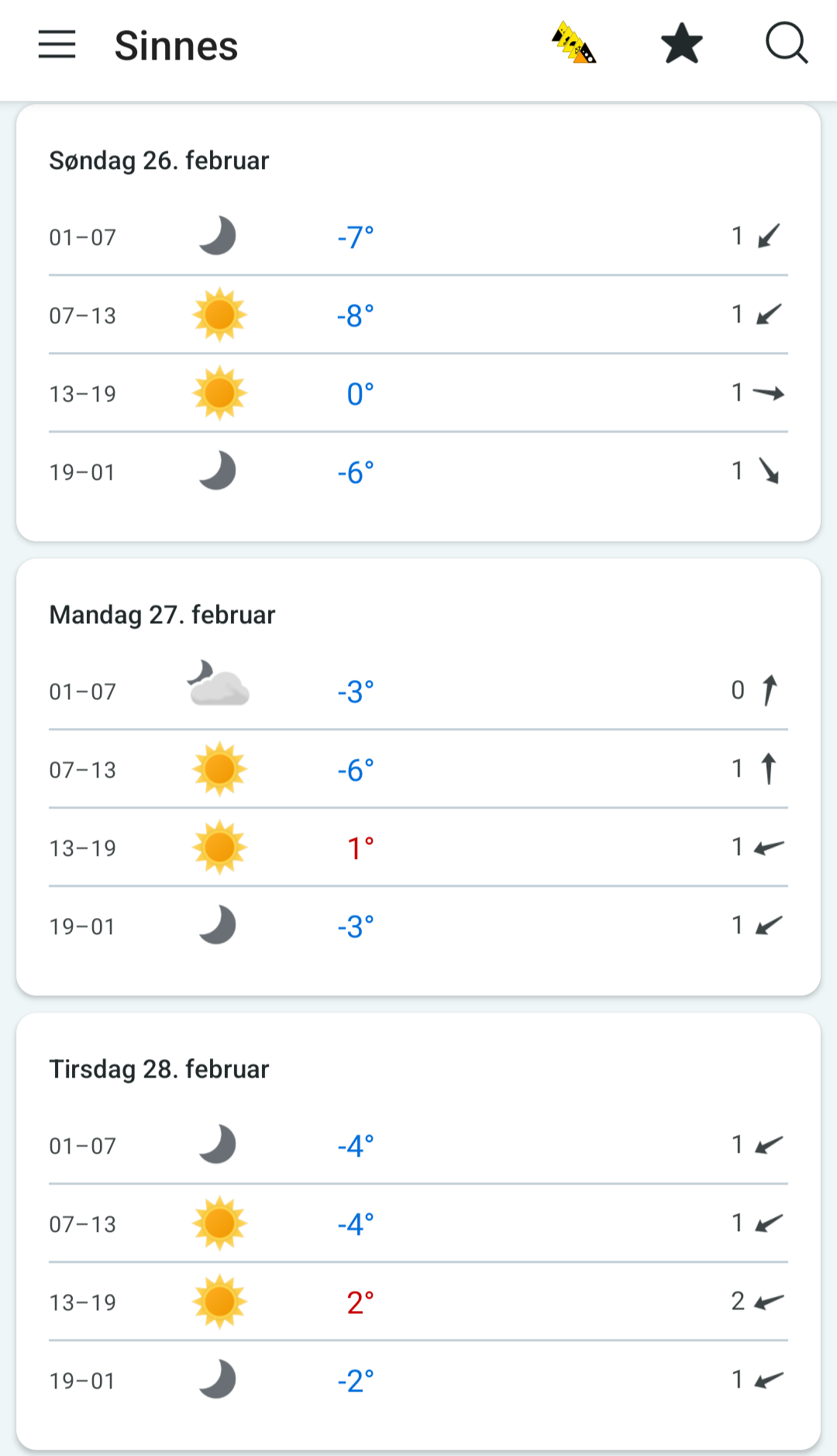This screenshot has height=1456, width=837.
Task: Open the hamburger navigation menu
Action: tap(57, 45)
